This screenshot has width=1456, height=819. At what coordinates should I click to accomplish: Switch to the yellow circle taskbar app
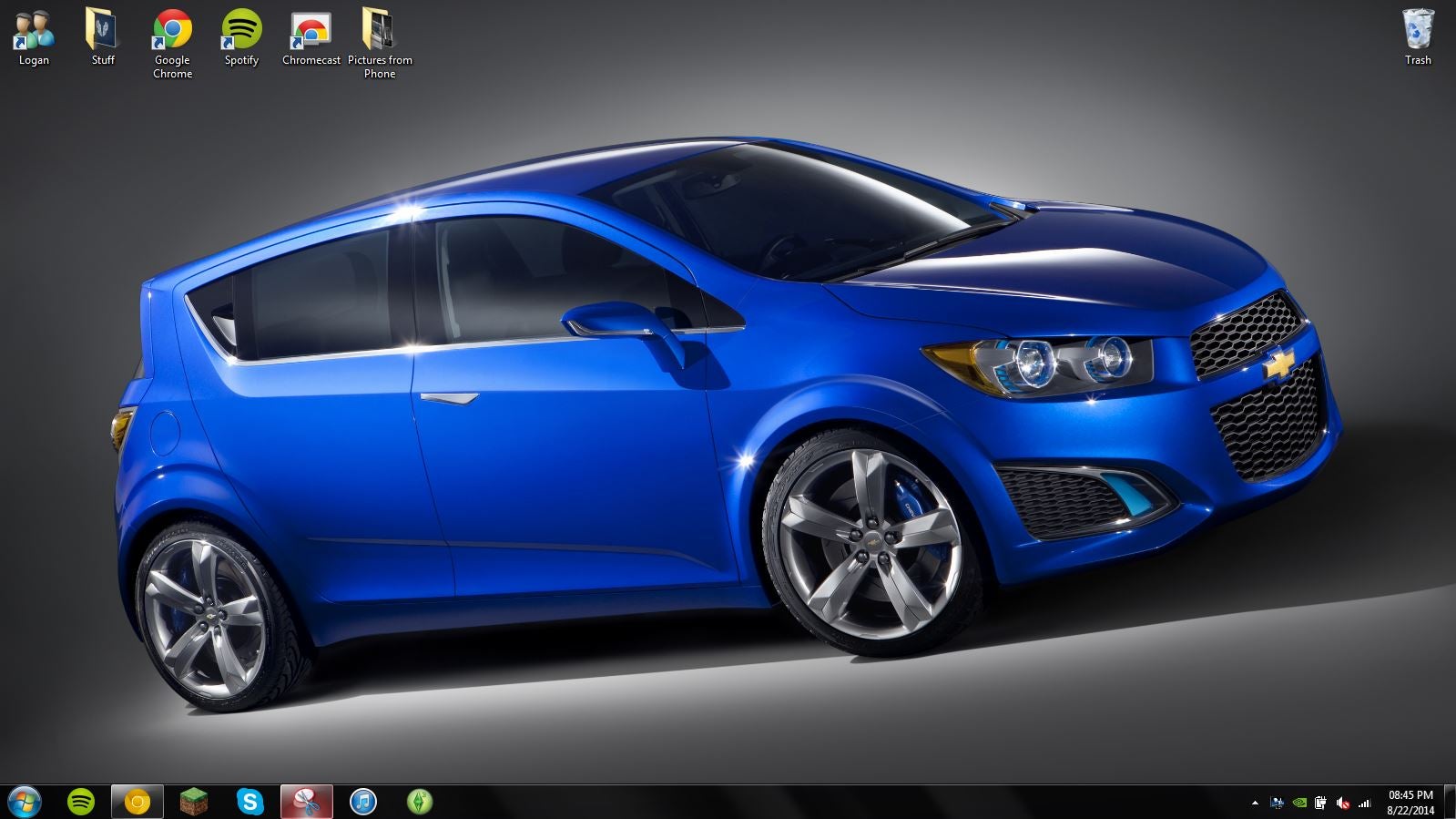coord(137,802)
